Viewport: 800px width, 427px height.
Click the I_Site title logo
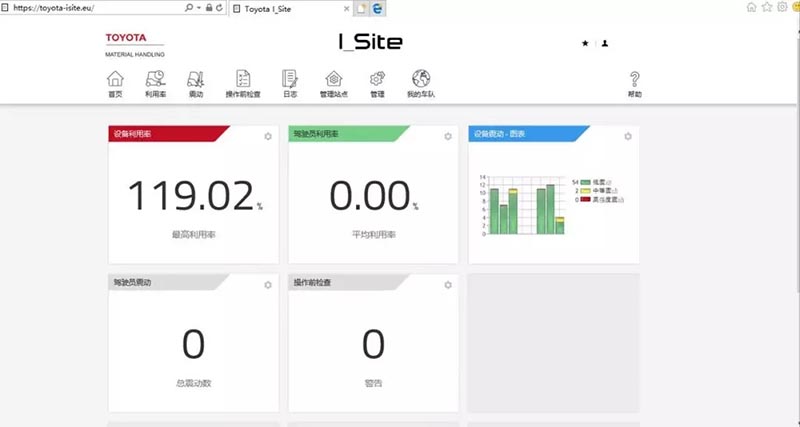coord(371,42)
